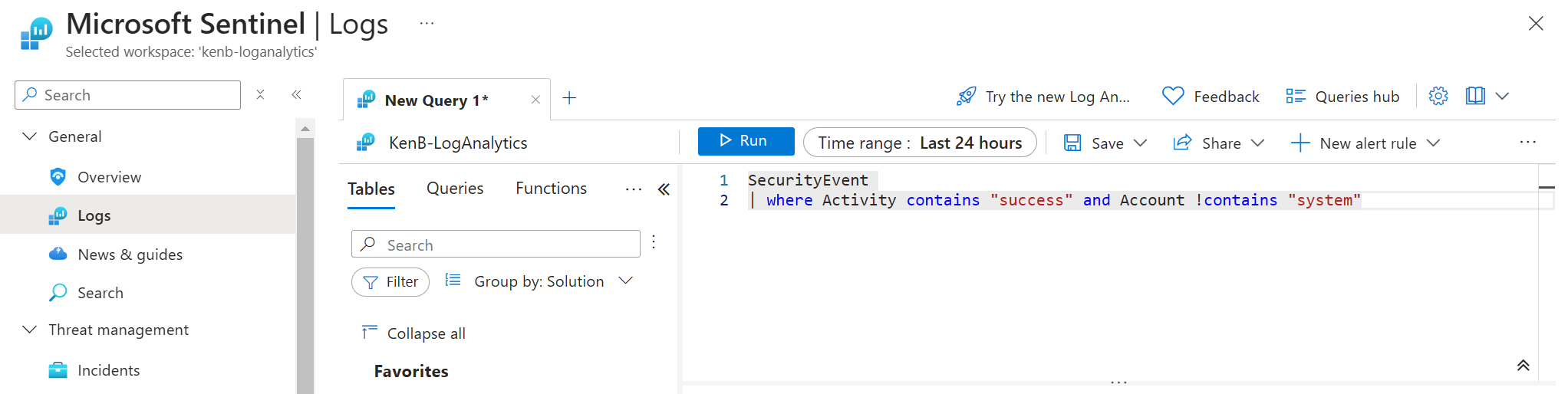
Task: Click the Share button
Action: [x=1207, y=143]
